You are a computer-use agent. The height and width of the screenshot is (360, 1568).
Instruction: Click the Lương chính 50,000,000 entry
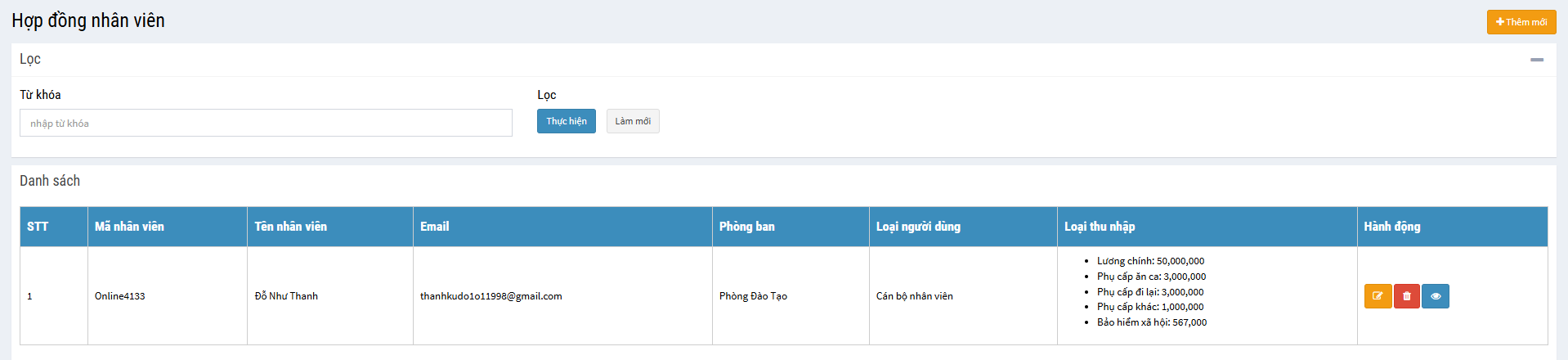coord(1150,261)
